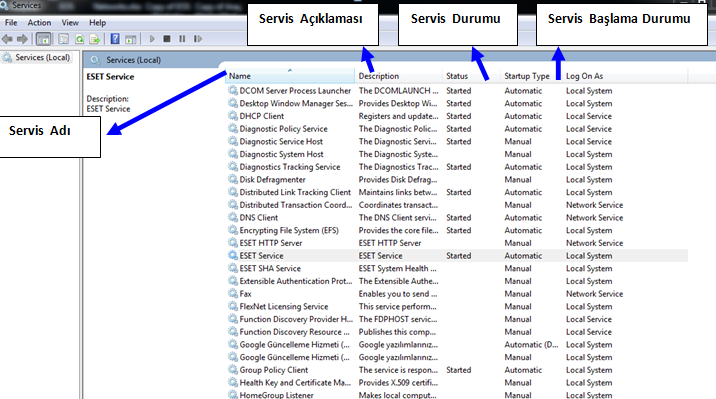Sort by the Status column header
This screenshot has width=716, height=399.
pyautogui.click(x=471, y=76)
